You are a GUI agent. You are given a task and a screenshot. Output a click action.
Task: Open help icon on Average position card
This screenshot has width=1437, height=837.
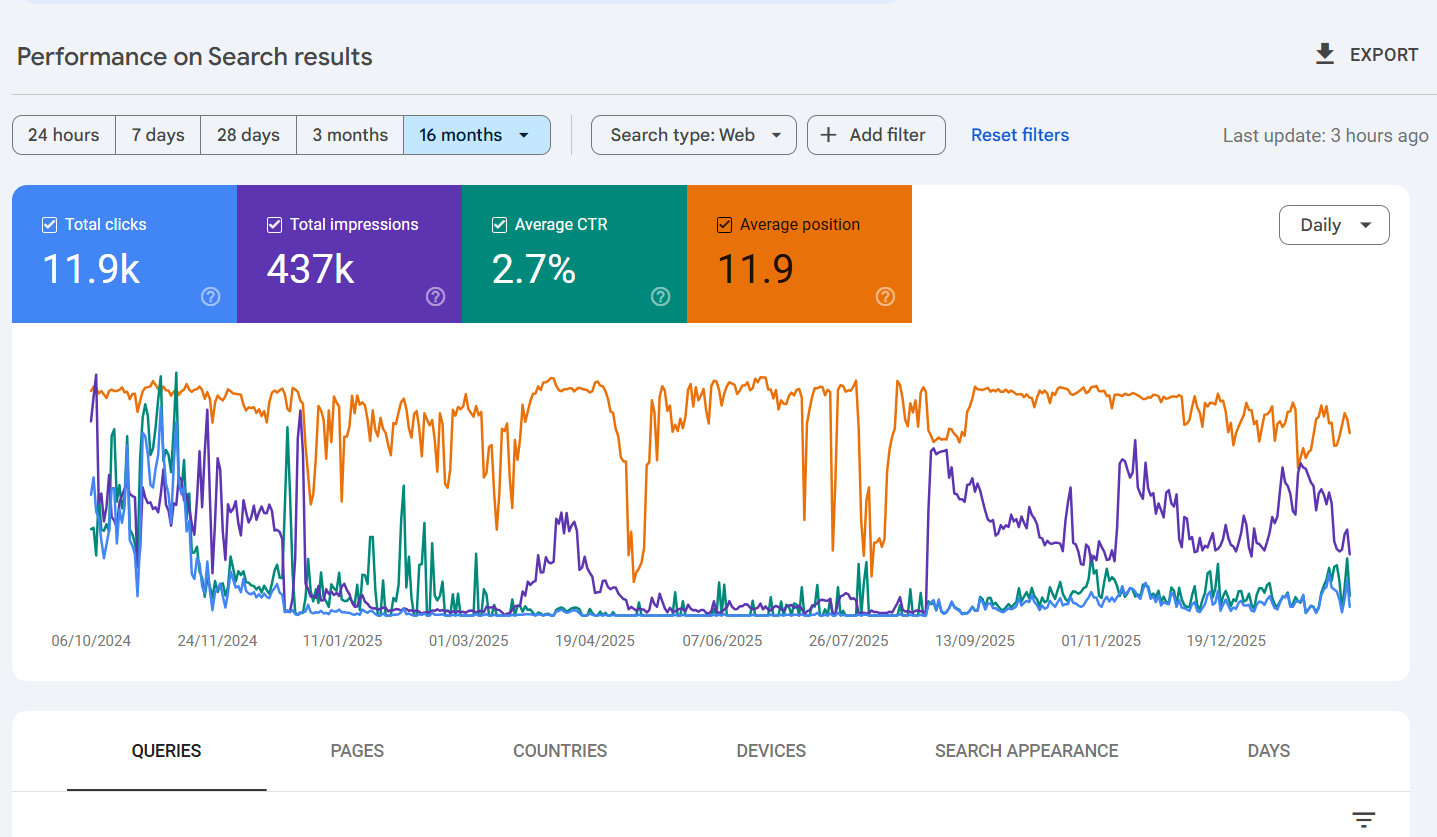pos(885,296)
